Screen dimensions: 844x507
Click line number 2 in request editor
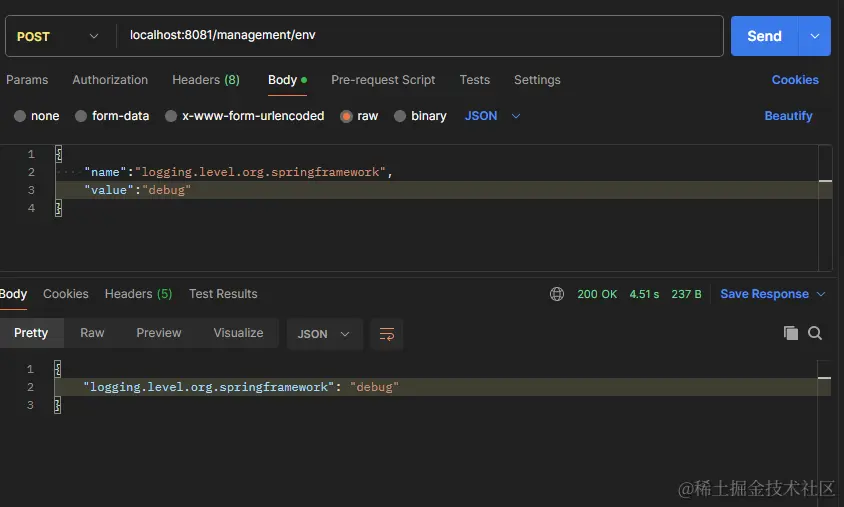click(31, 172)
